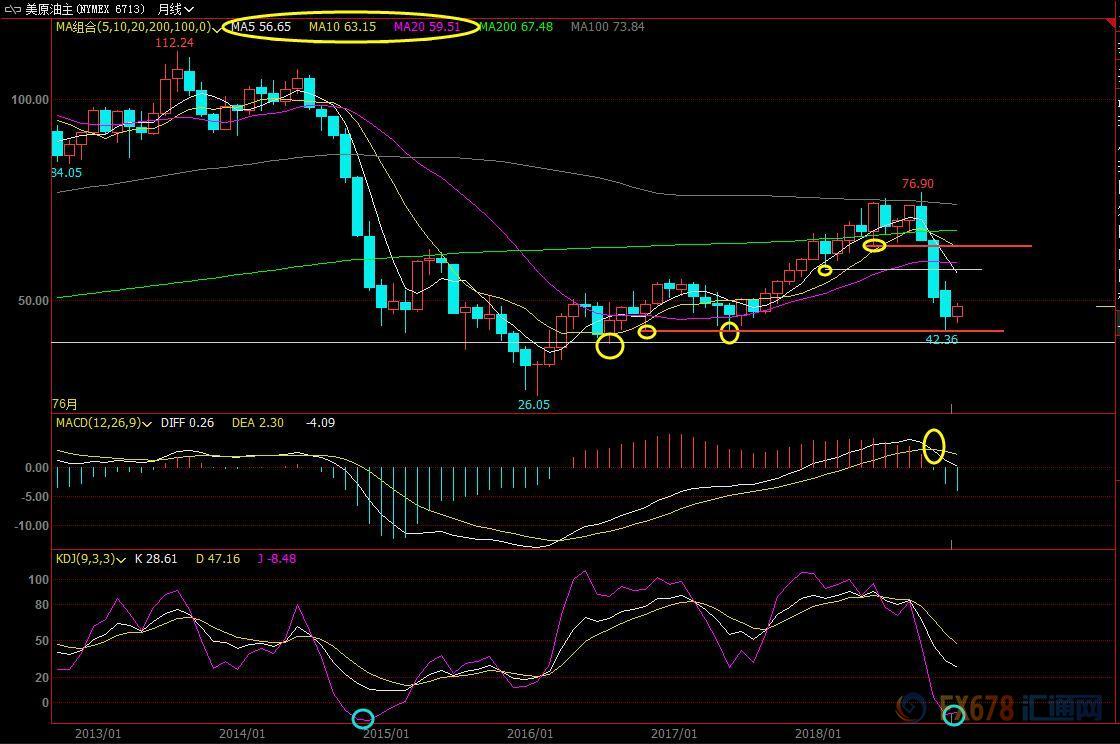Image resolution: width=1120 pixels, height=744 pixels.
Task: Click the link icon beside 美原油主 title
Action: pyautogui.click(x=11, y=8)
